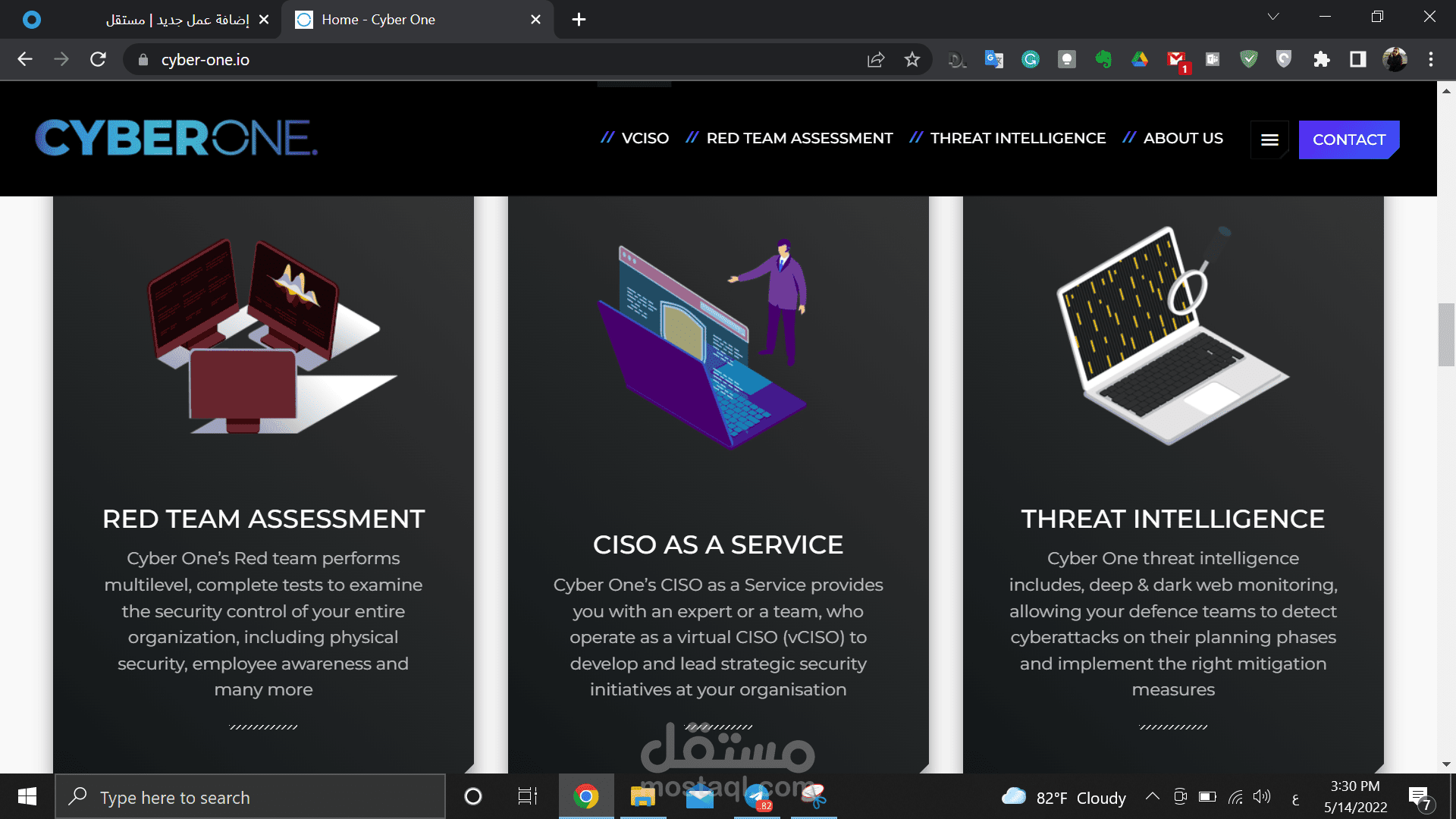Click the Windows search box
The width and height of the screenshot is (1456, 819).
pos(250,797)
